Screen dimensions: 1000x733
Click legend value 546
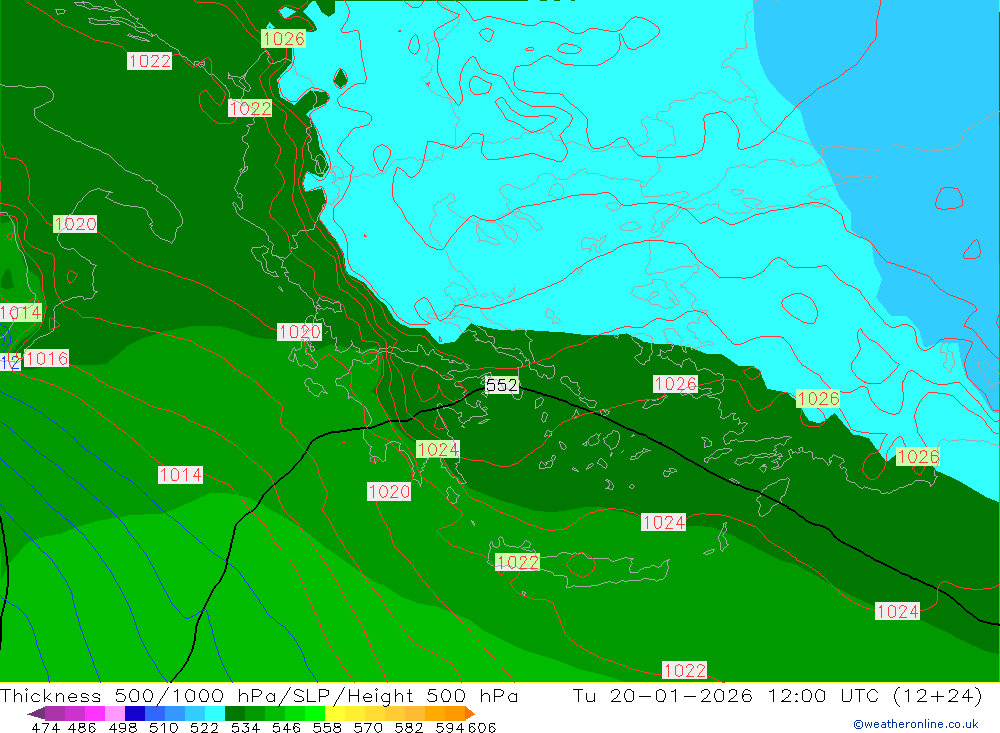coord(285,727)
